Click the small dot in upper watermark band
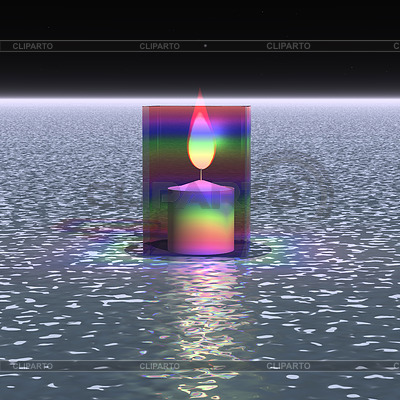The image size is (400, 400). pos(205,46)
